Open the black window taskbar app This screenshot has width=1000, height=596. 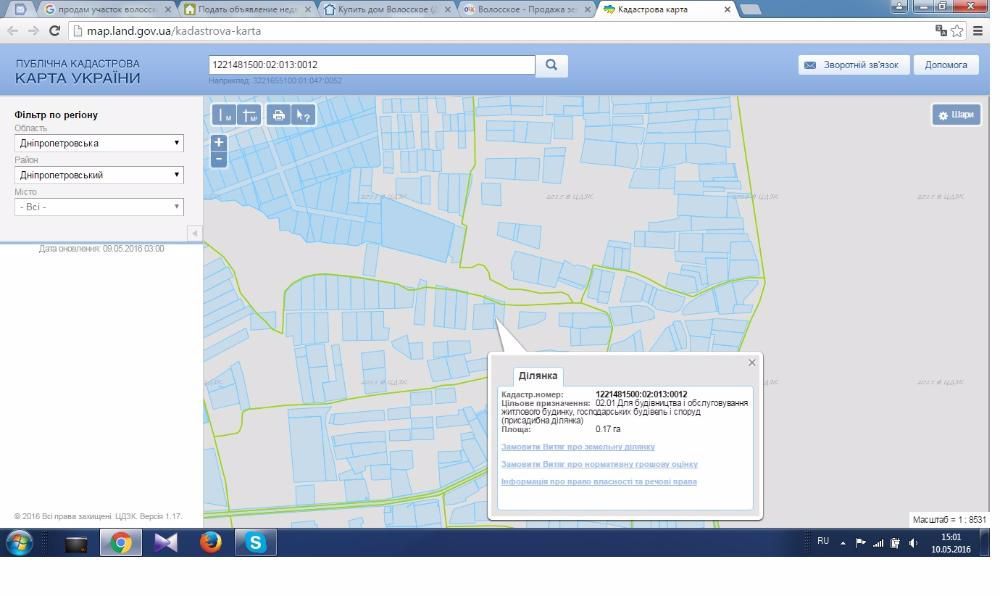[76, 544]
